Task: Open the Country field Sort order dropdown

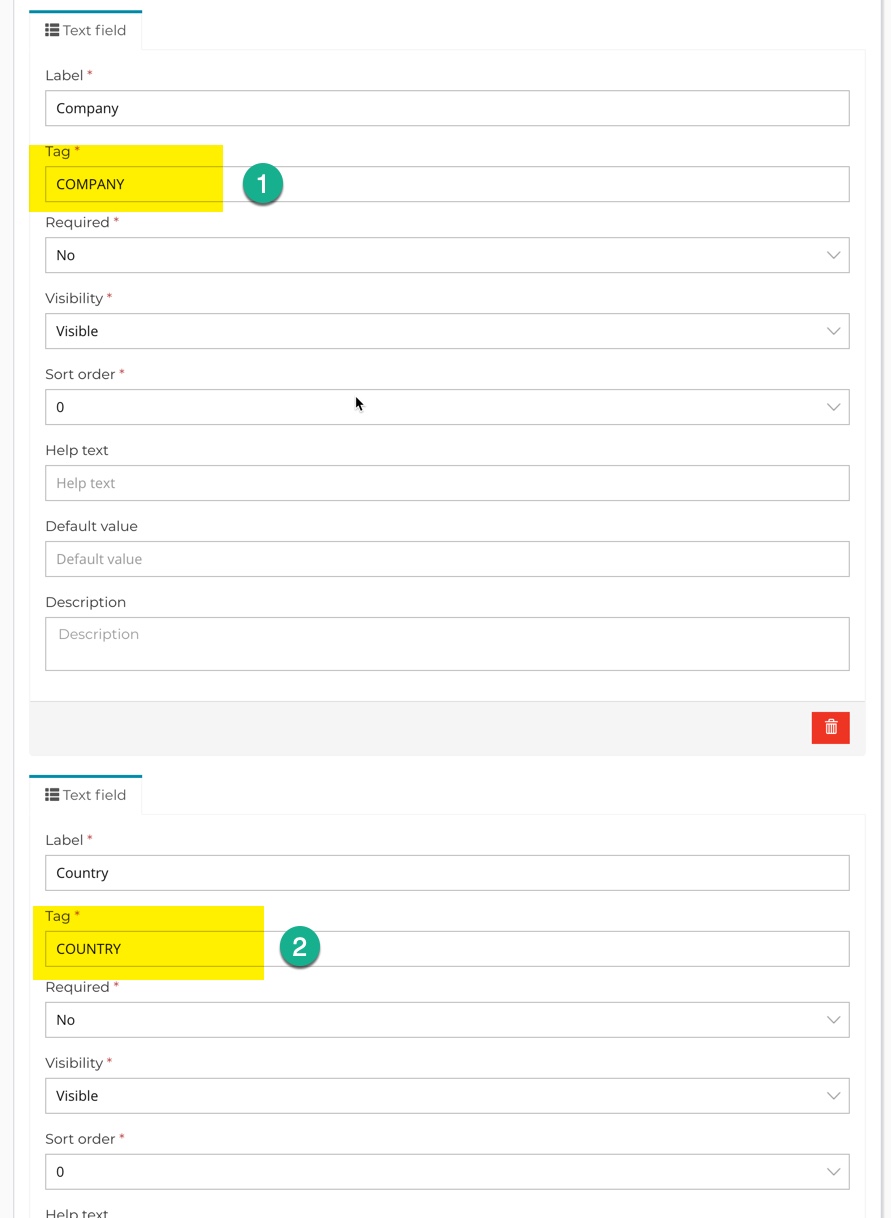Action: point(447,1172)
